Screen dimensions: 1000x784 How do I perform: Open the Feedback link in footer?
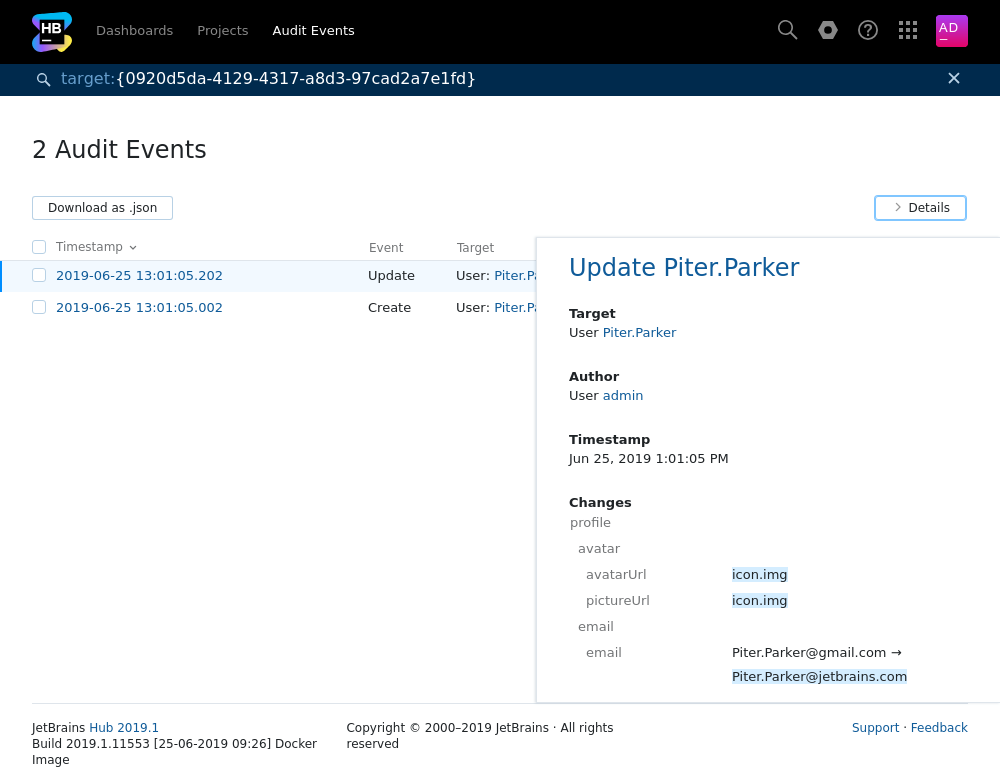tap(938, 728)
